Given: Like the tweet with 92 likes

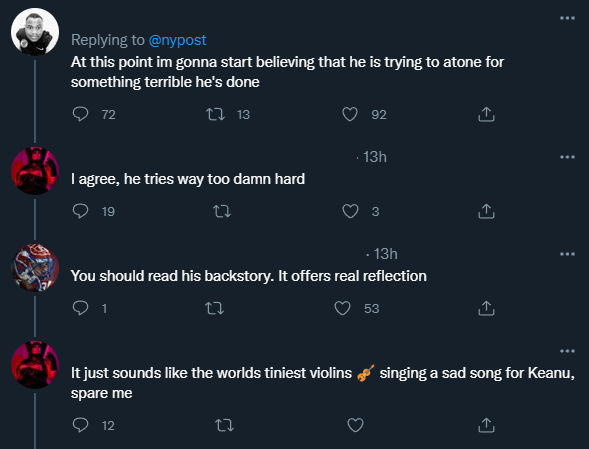Looking at the screenshot, I should 350,114.
